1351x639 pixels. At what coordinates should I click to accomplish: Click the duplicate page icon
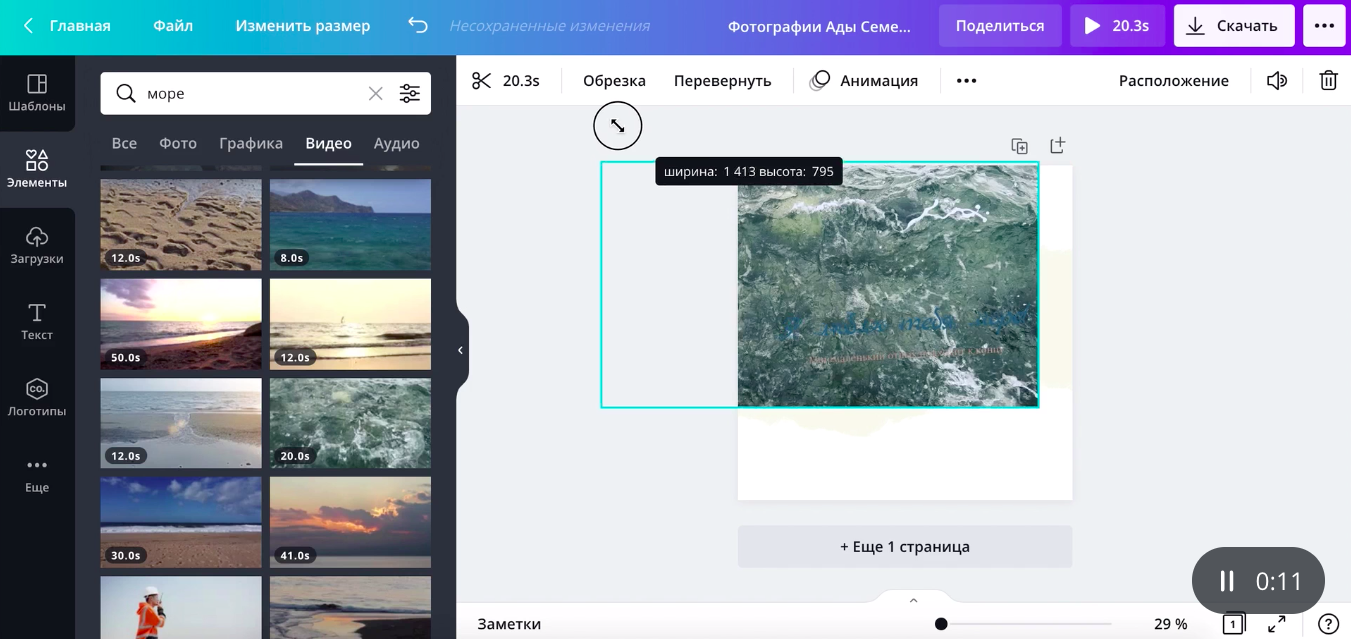pos(1019,146)
